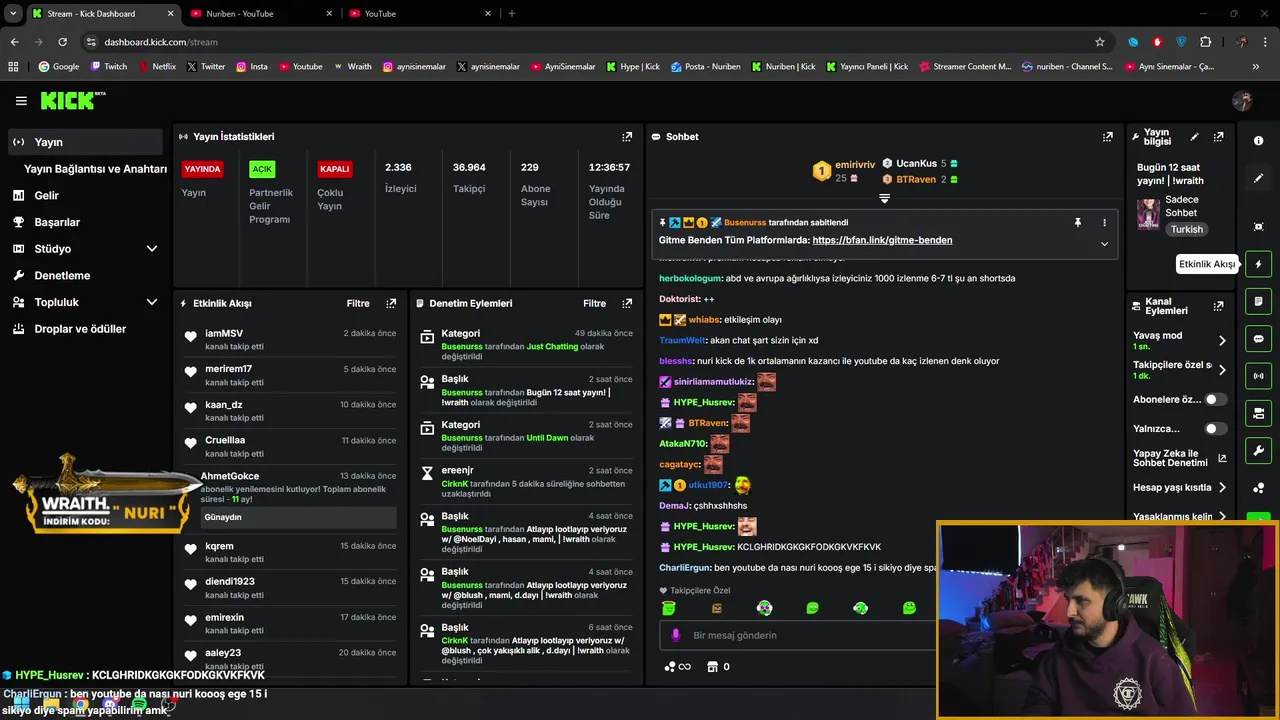1280x720 pixels.
Task: Open the Streamer Content M... bookmark
Action: coord(964,67)
